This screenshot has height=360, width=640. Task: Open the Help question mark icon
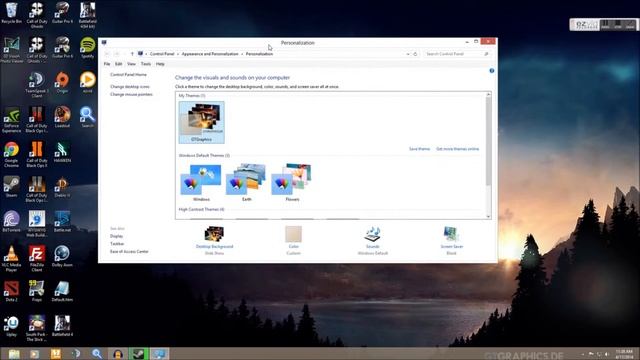pos(491,71)
